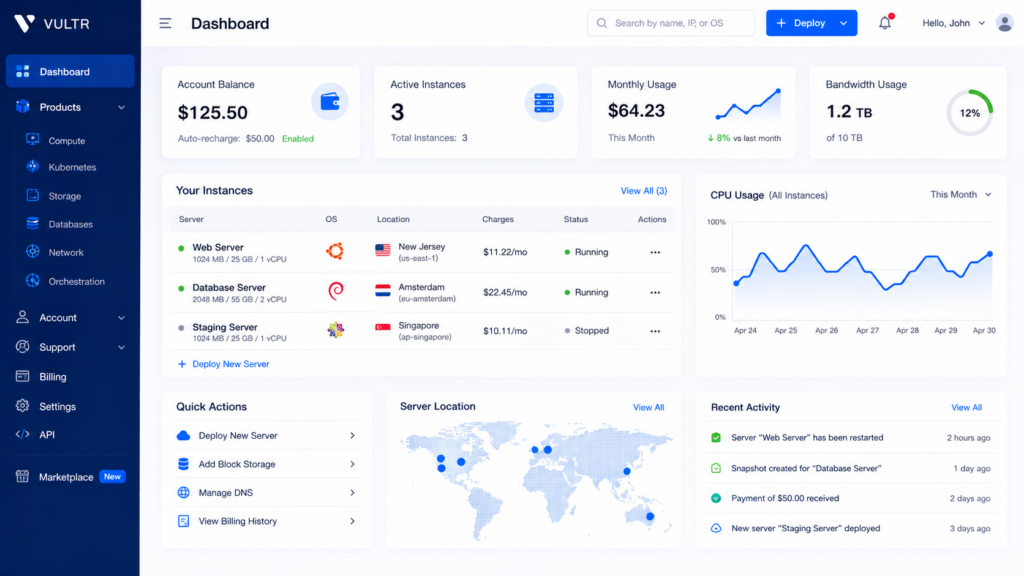
Task: Open Storage in the sidebar
Action: 65,196
